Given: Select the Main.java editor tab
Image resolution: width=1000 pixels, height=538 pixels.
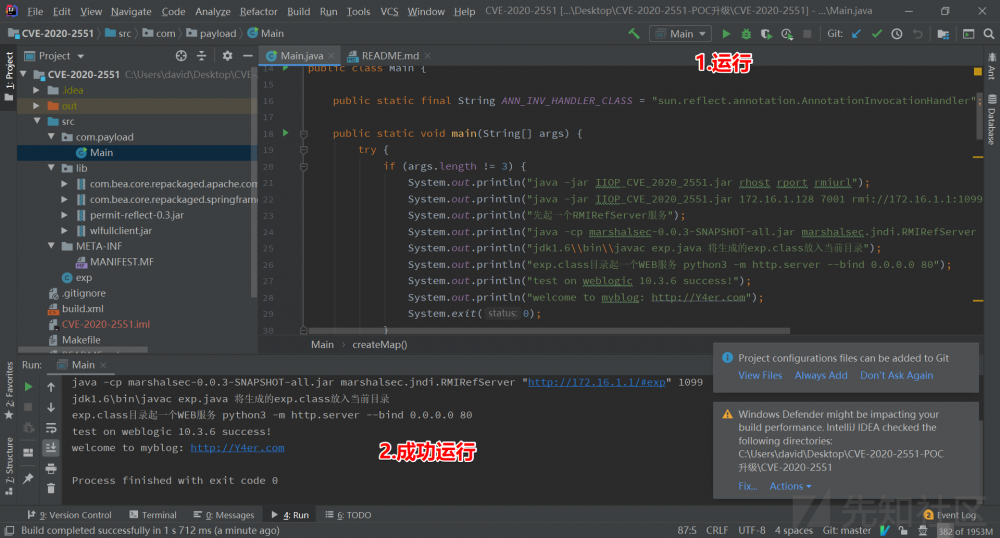Looking at the screenshot, I should click(x=302, y=56).
